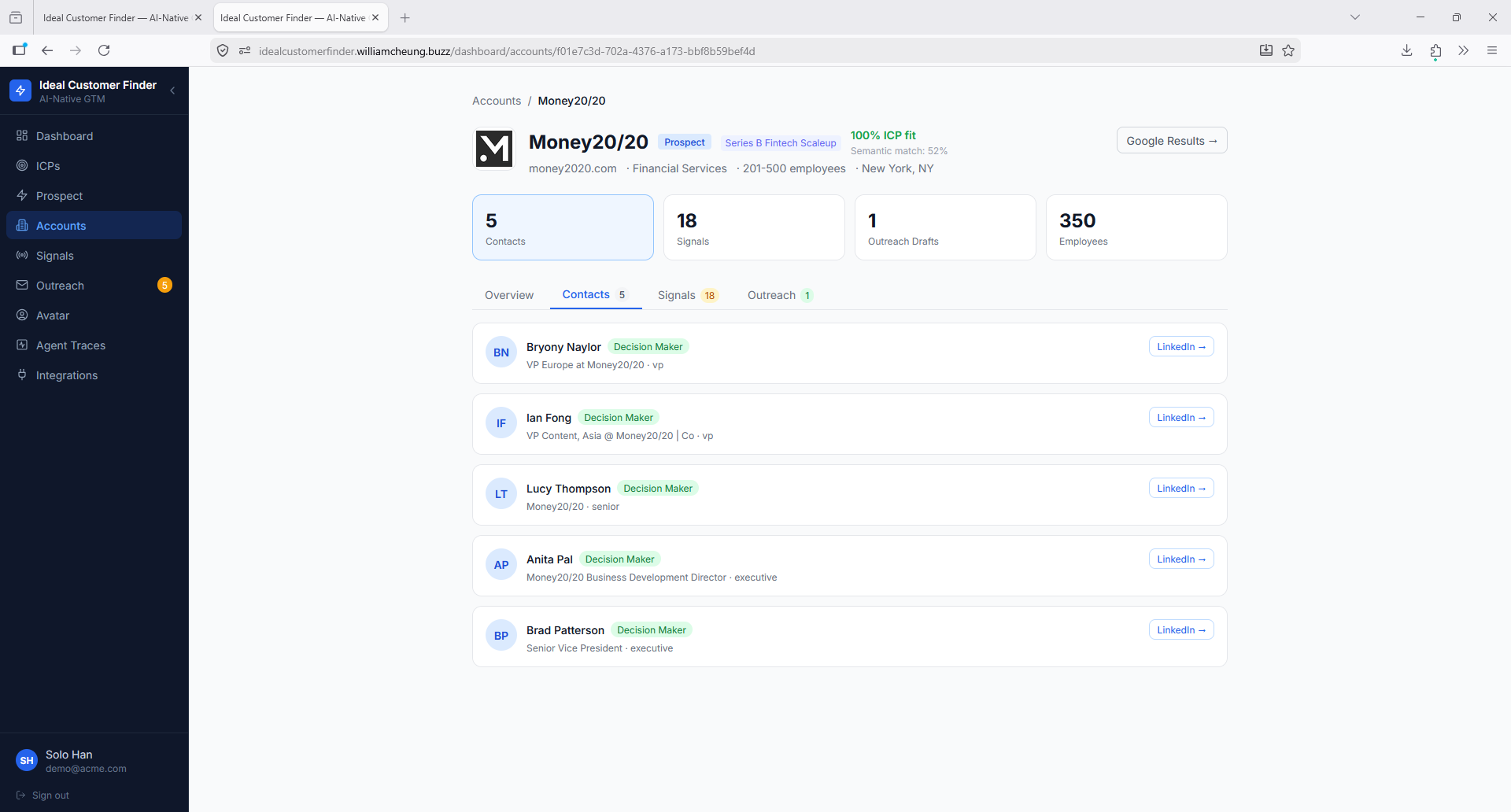Viewport: 1511px width, 812px height.
Task: Click the Outreach envelope icon
Action: coord(22,286)
